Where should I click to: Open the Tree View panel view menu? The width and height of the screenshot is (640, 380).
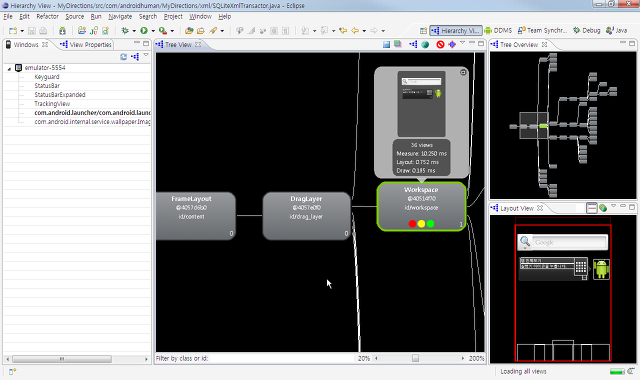462,43
